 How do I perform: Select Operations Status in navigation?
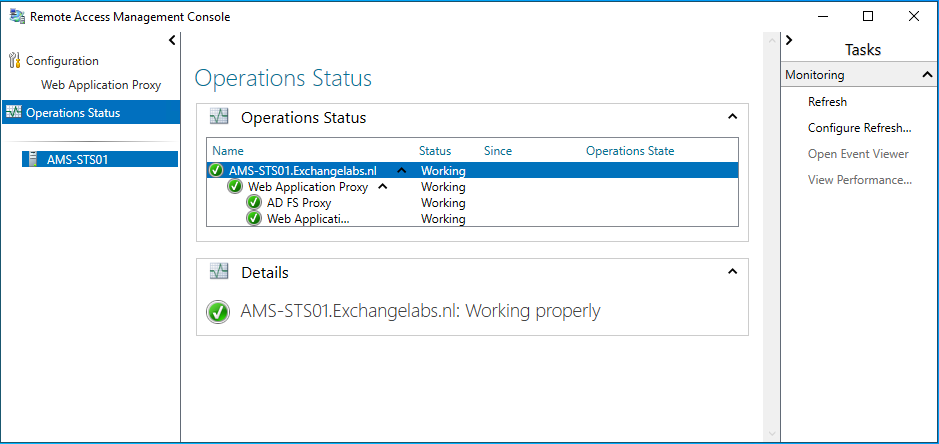click(x=73, y=113)
